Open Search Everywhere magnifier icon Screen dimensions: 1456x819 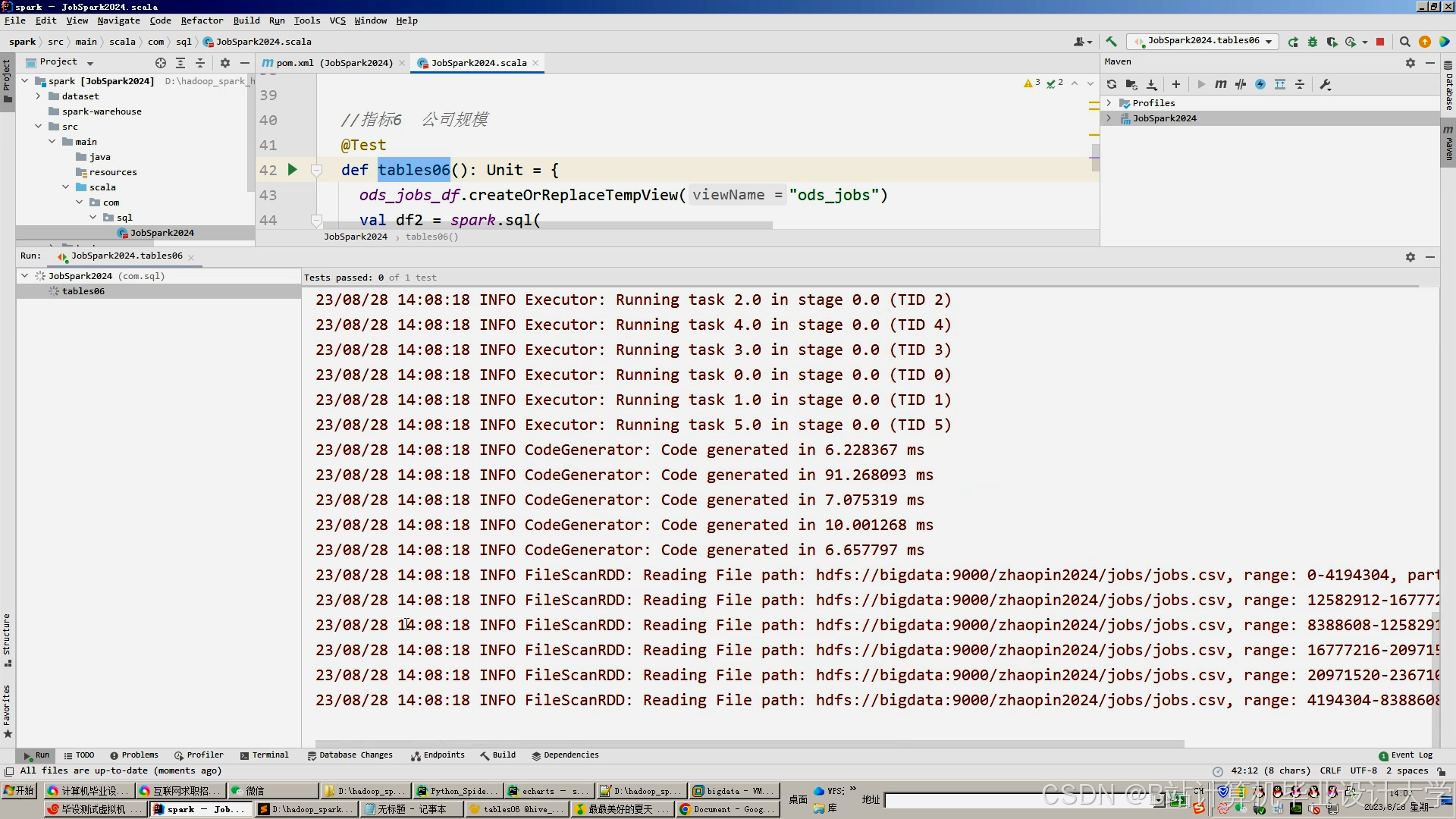[x=1404, y=42]
